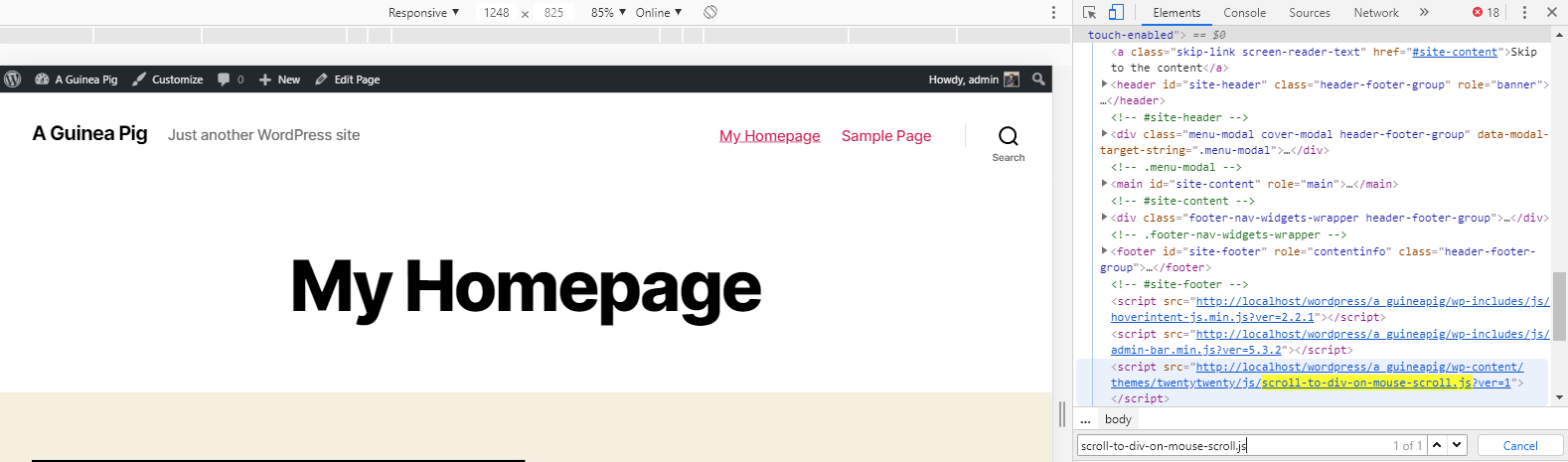Image resolution: width=1568 pixels, height=462 pixels.
Task: Open the Online throttling dropdown
Action: coord(659,13)
